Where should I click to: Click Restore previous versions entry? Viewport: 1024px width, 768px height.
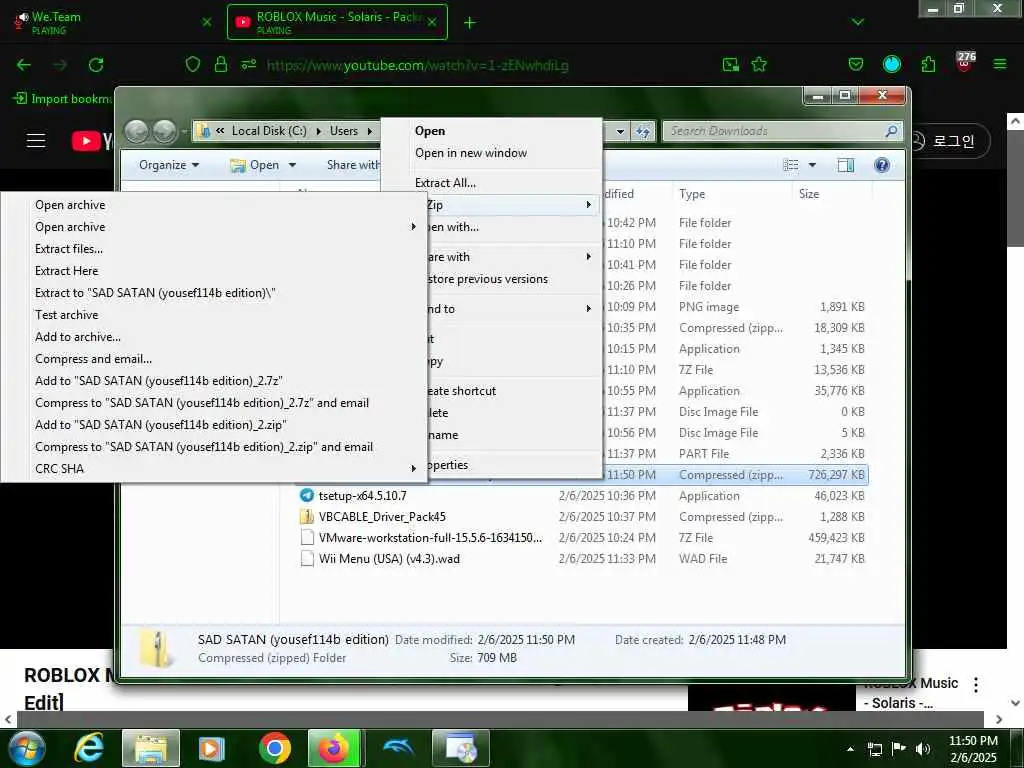pyautogui.click(x=487, y=279)
